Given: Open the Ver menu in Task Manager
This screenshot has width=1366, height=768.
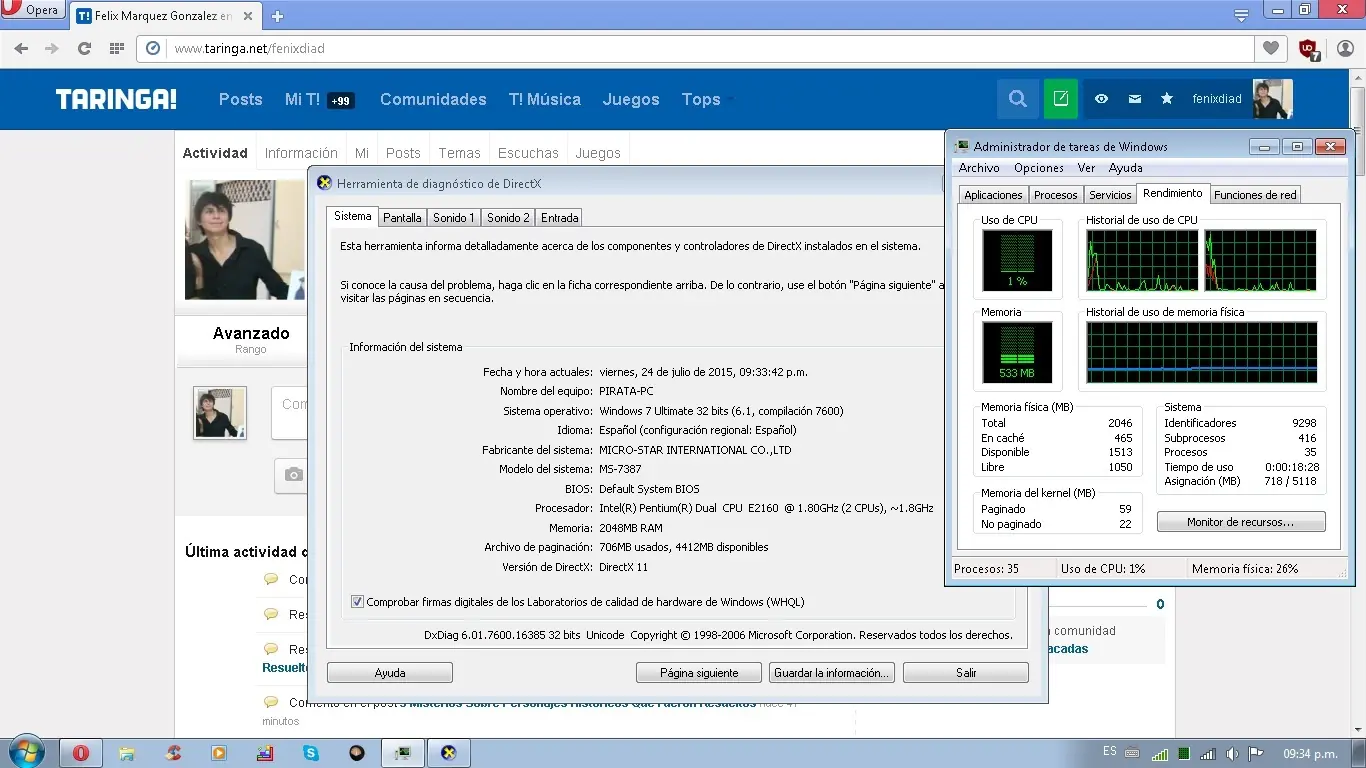Looking at the screenshot, I should click(1086, 168).
